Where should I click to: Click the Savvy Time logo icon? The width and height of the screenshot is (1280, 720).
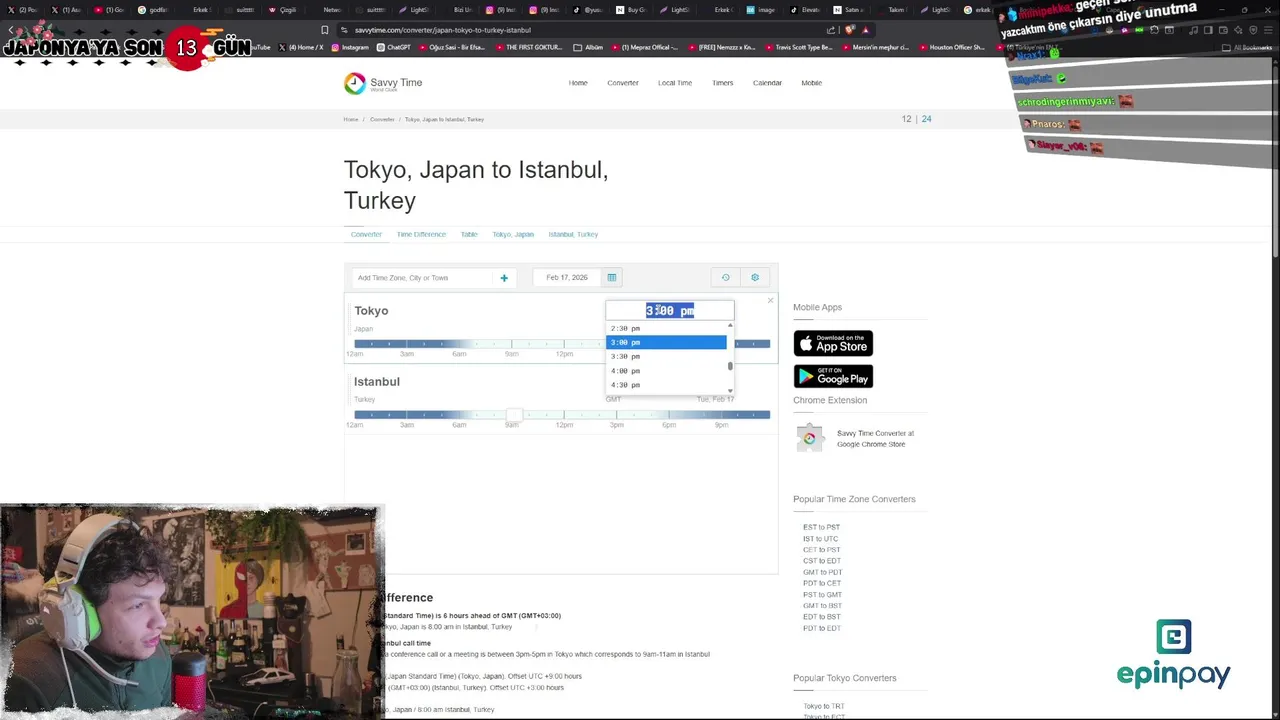(355, 84)
